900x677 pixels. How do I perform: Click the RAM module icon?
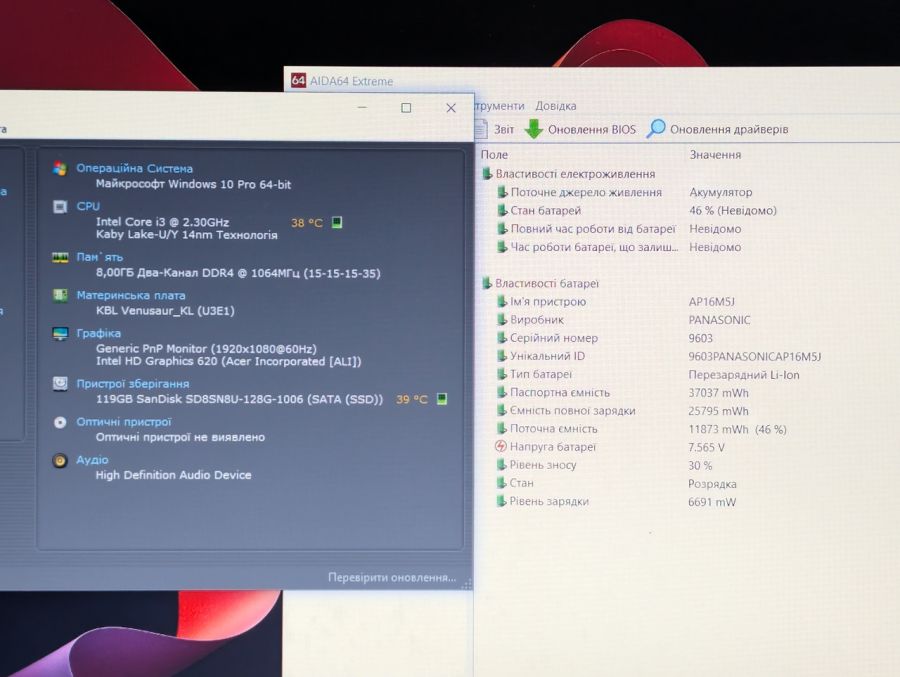60,257
